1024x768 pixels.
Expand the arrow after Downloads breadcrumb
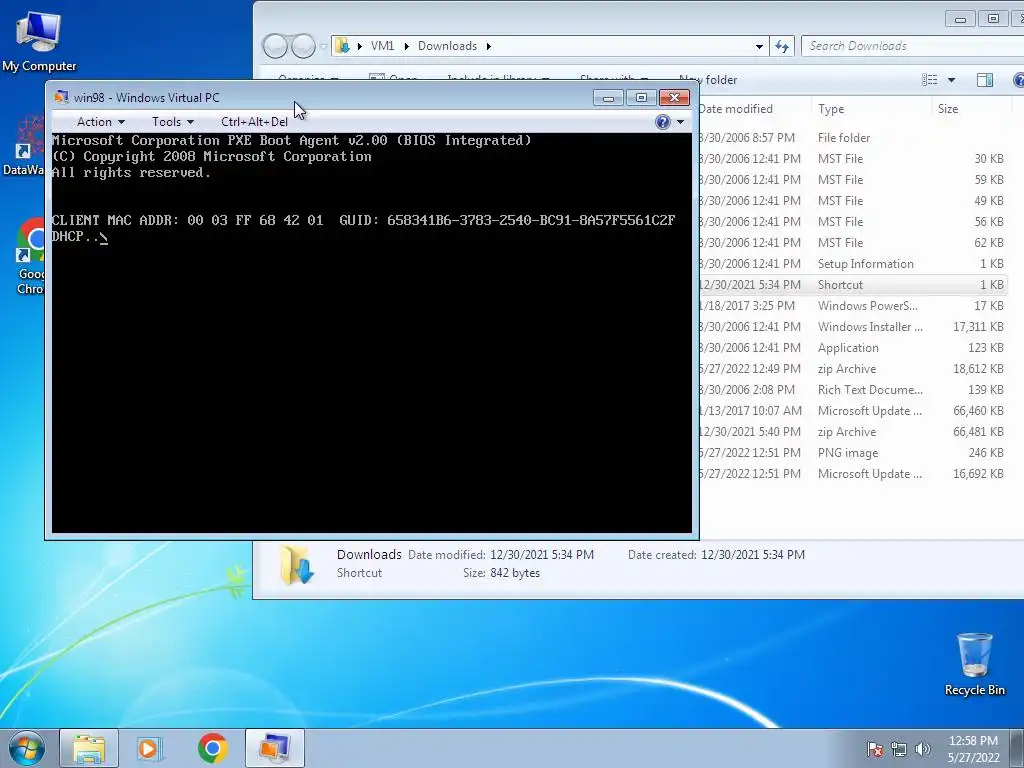488,46
